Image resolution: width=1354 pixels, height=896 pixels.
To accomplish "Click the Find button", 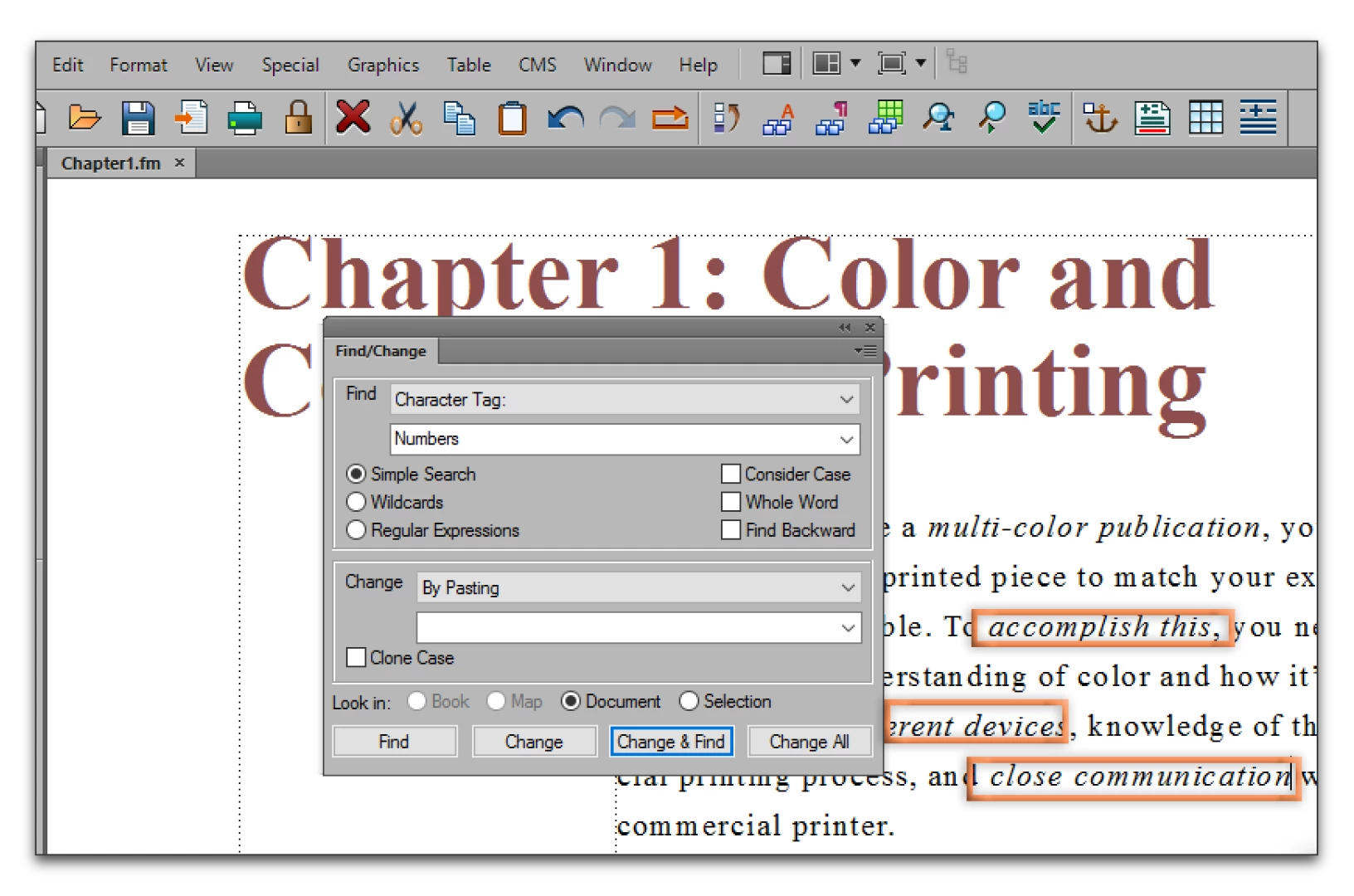I will click(x=394, y=741).
